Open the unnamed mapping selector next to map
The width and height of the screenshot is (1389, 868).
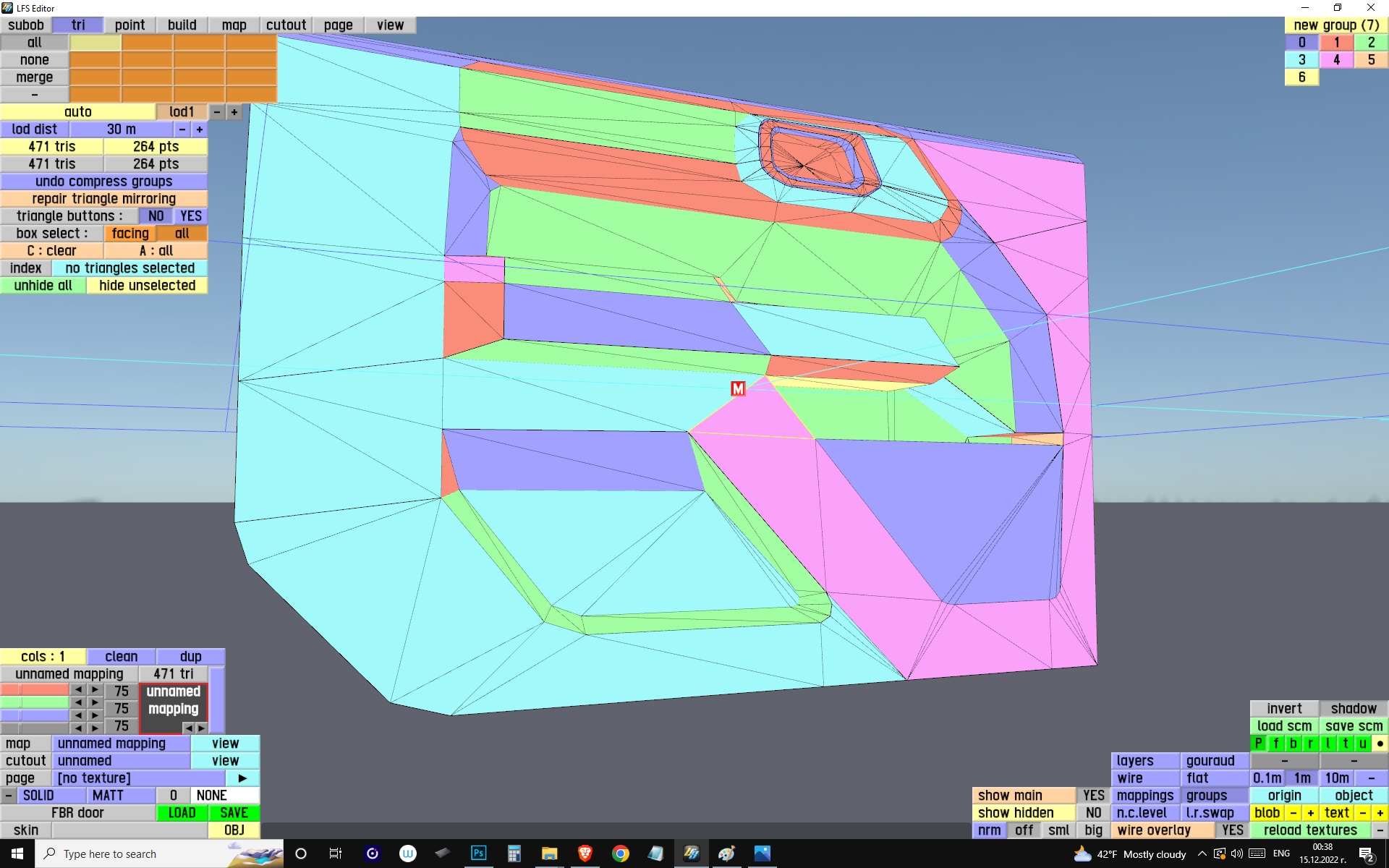(121, 743)
